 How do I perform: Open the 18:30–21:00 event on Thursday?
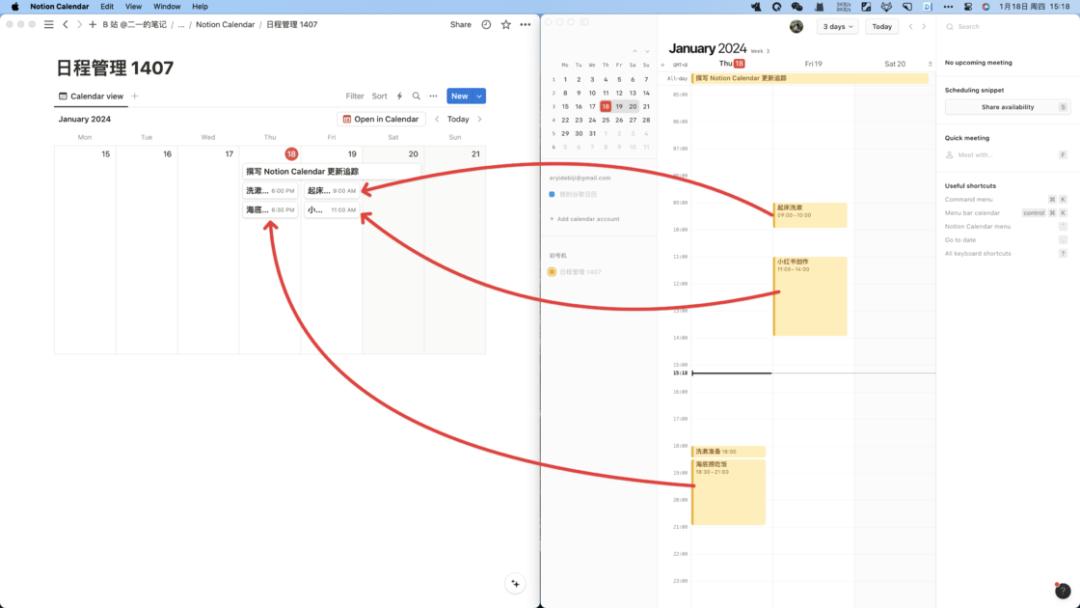pos(729,492)
